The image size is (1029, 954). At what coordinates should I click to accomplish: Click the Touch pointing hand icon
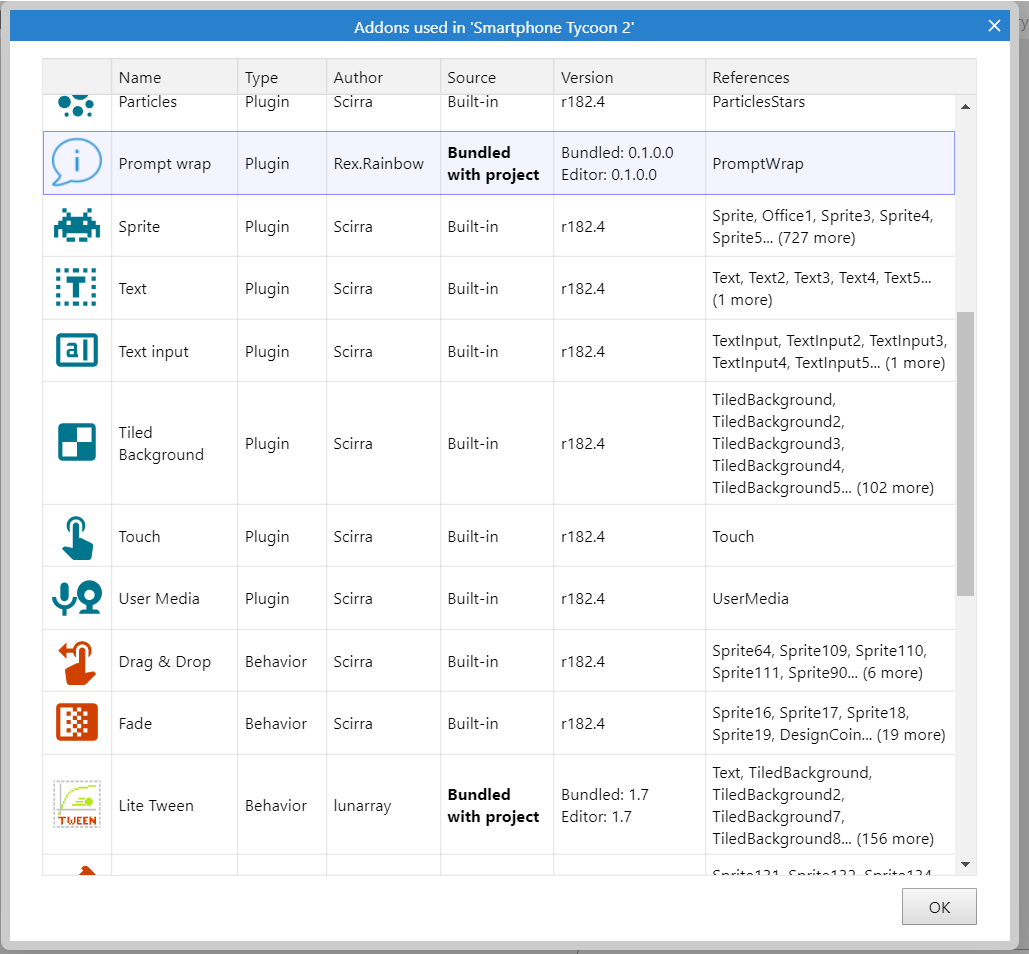click(x=77, y=537)
